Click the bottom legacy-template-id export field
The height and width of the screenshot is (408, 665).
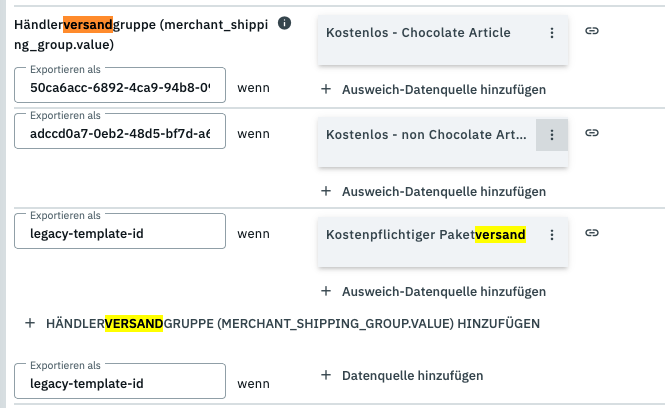click(120, 383)
